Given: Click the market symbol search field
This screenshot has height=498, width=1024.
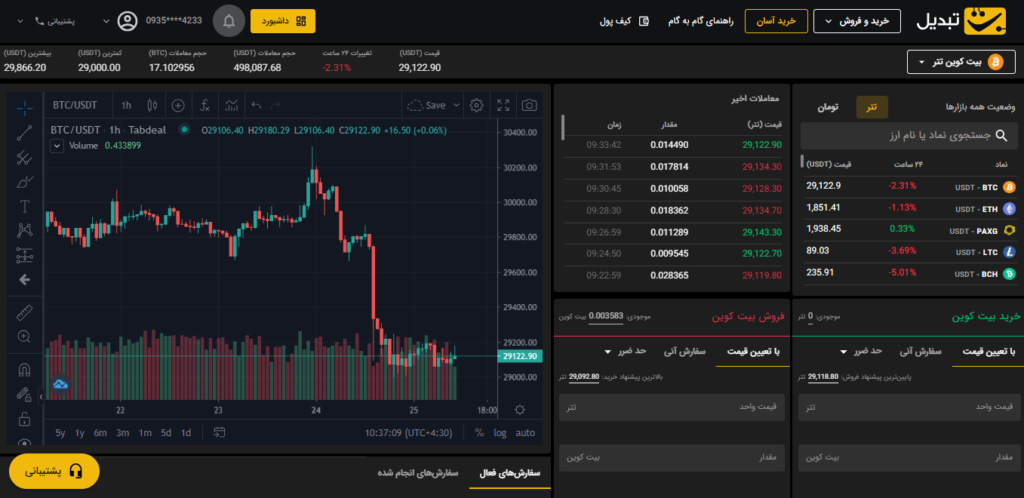Looking at the screenshot, I should pos(909,136).
